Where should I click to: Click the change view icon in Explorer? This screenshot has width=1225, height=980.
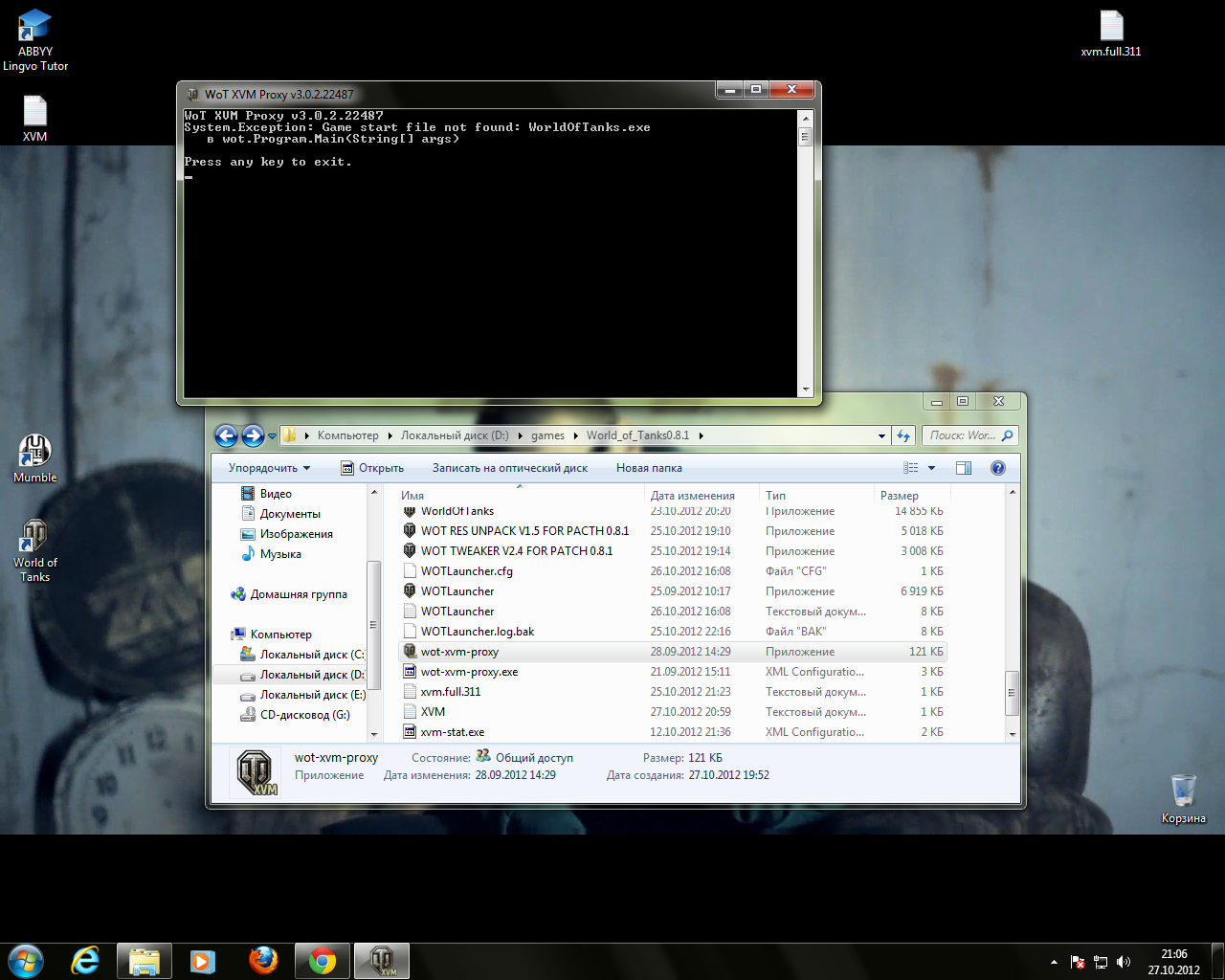point(911,468)
